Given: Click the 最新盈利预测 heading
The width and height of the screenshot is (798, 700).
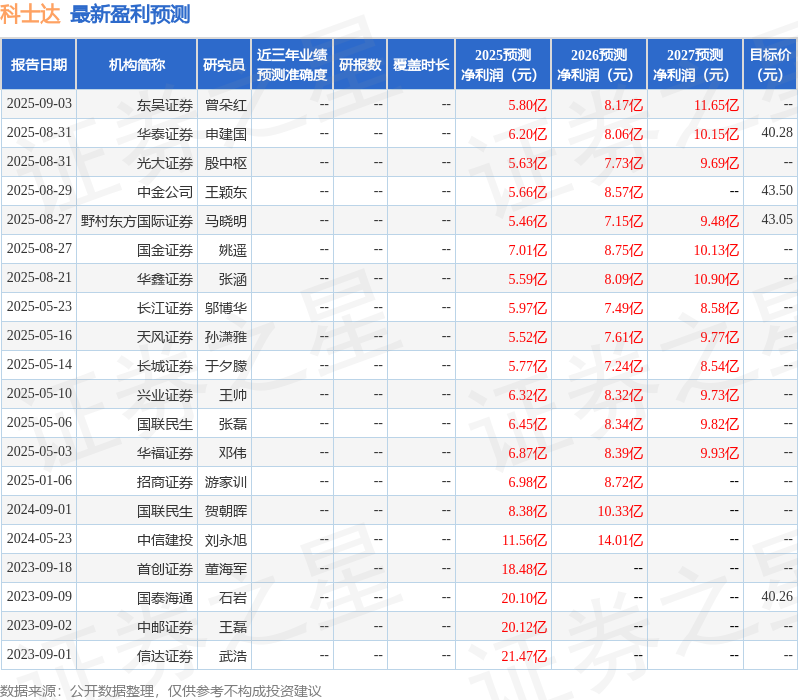Looking at the screenshot, I should click(130, 14).
